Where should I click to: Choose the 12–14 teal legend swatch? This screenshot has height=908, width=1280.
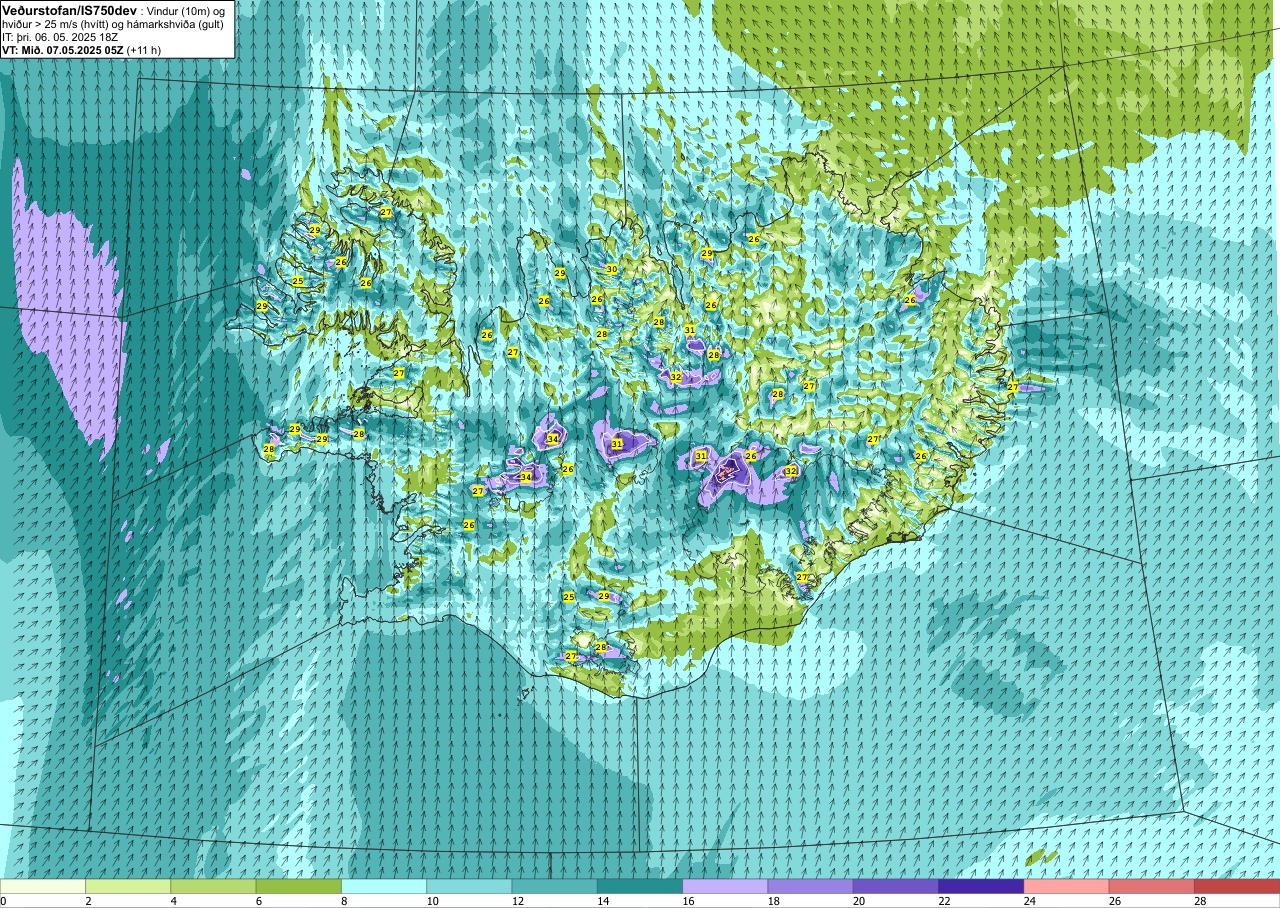tap(555, 886)
